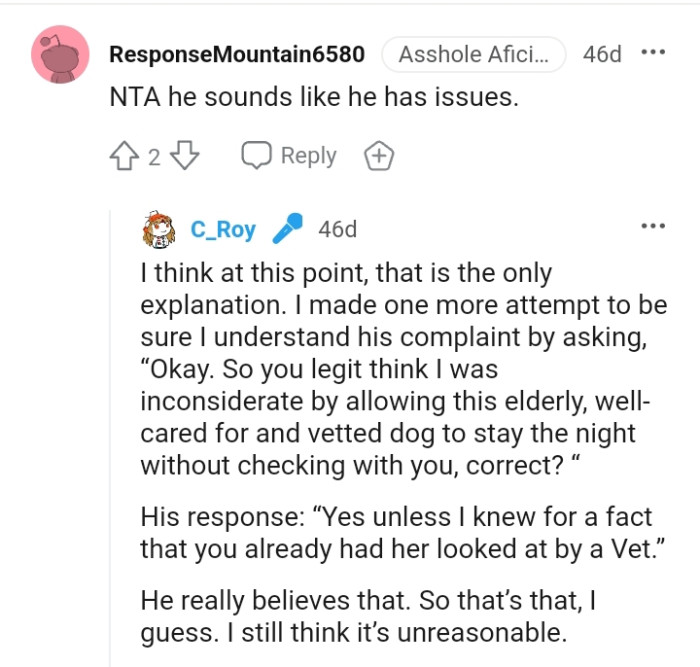
Task: Open the three-dot menu on C_Roy's reply
Action: [653, 227]
